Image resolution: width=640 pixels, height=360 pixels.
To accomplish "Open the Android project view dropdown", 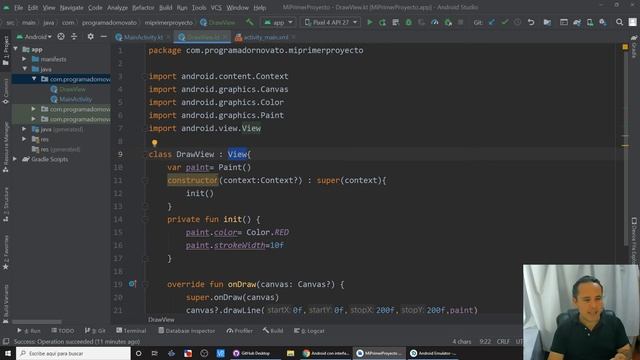I will click(x=34, y=37).
